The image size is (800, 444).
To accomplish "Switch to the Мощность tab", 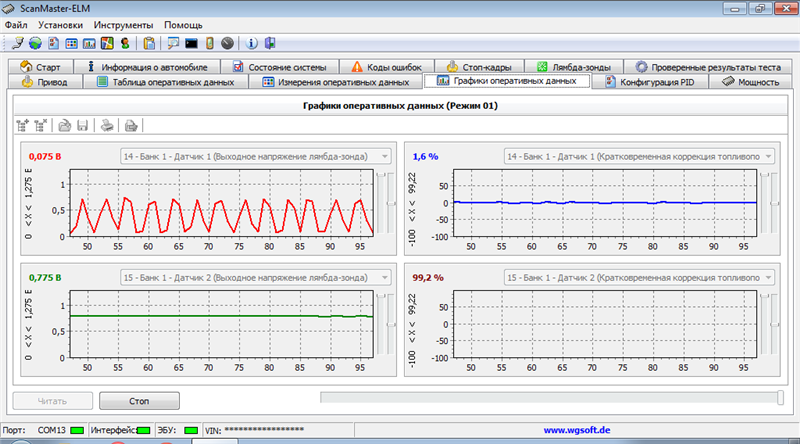I will pos(751,82).
